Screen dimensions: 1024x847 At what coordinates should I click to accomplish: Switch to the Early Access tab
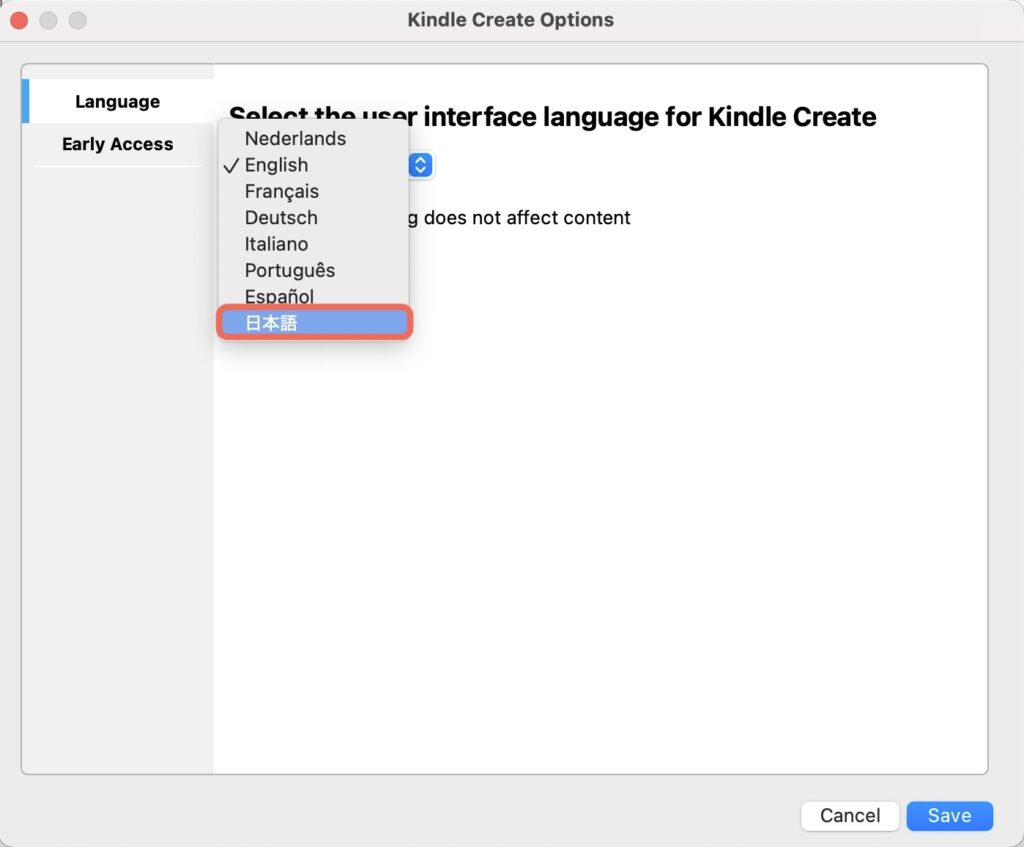(x=117, y=144)
